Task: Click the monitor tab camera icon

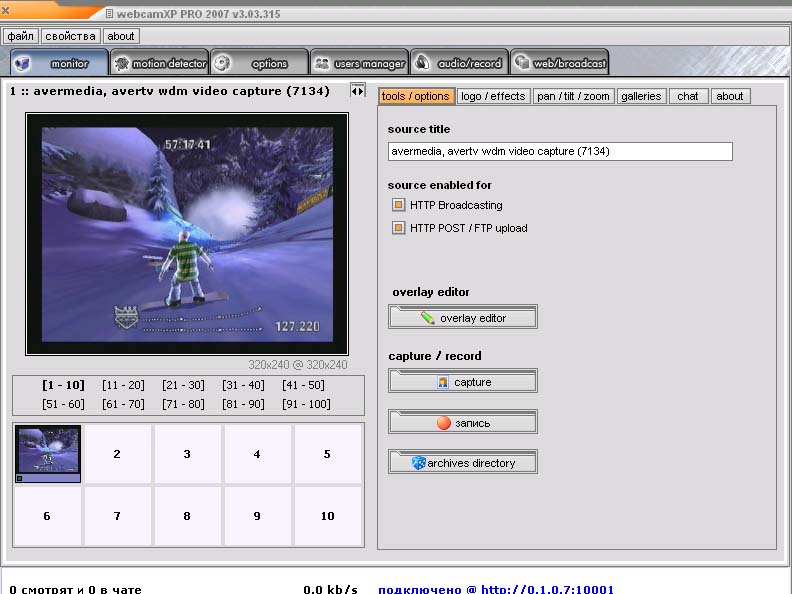Action: (x=22, y=64)
